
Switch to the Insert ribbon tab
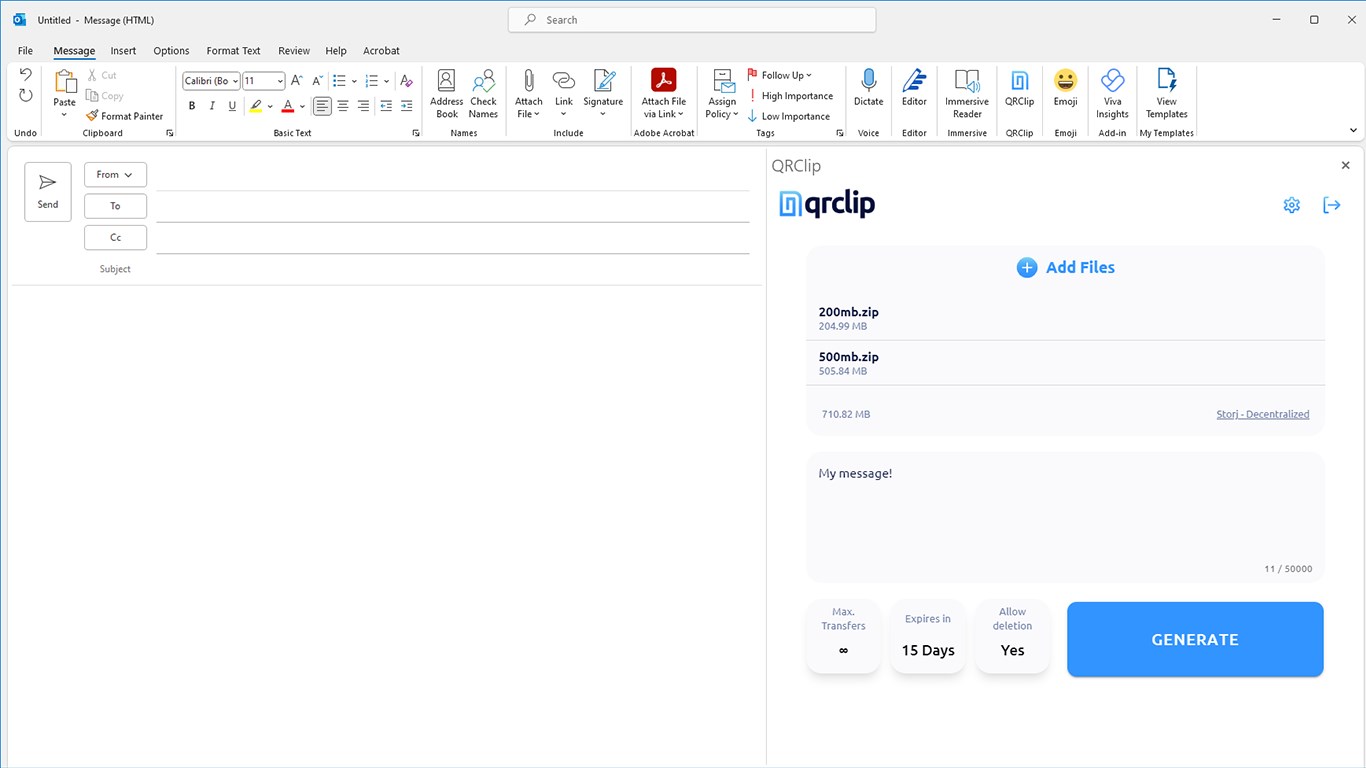point(123,51)
